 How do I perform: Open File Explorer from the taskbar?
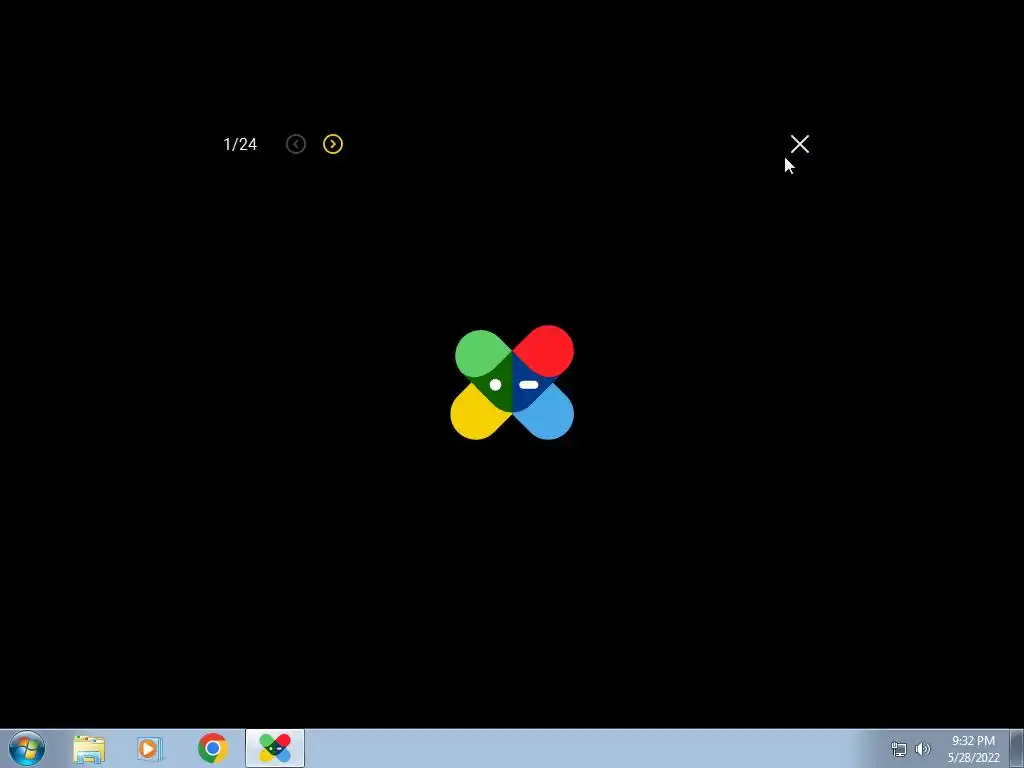point(89,749)
